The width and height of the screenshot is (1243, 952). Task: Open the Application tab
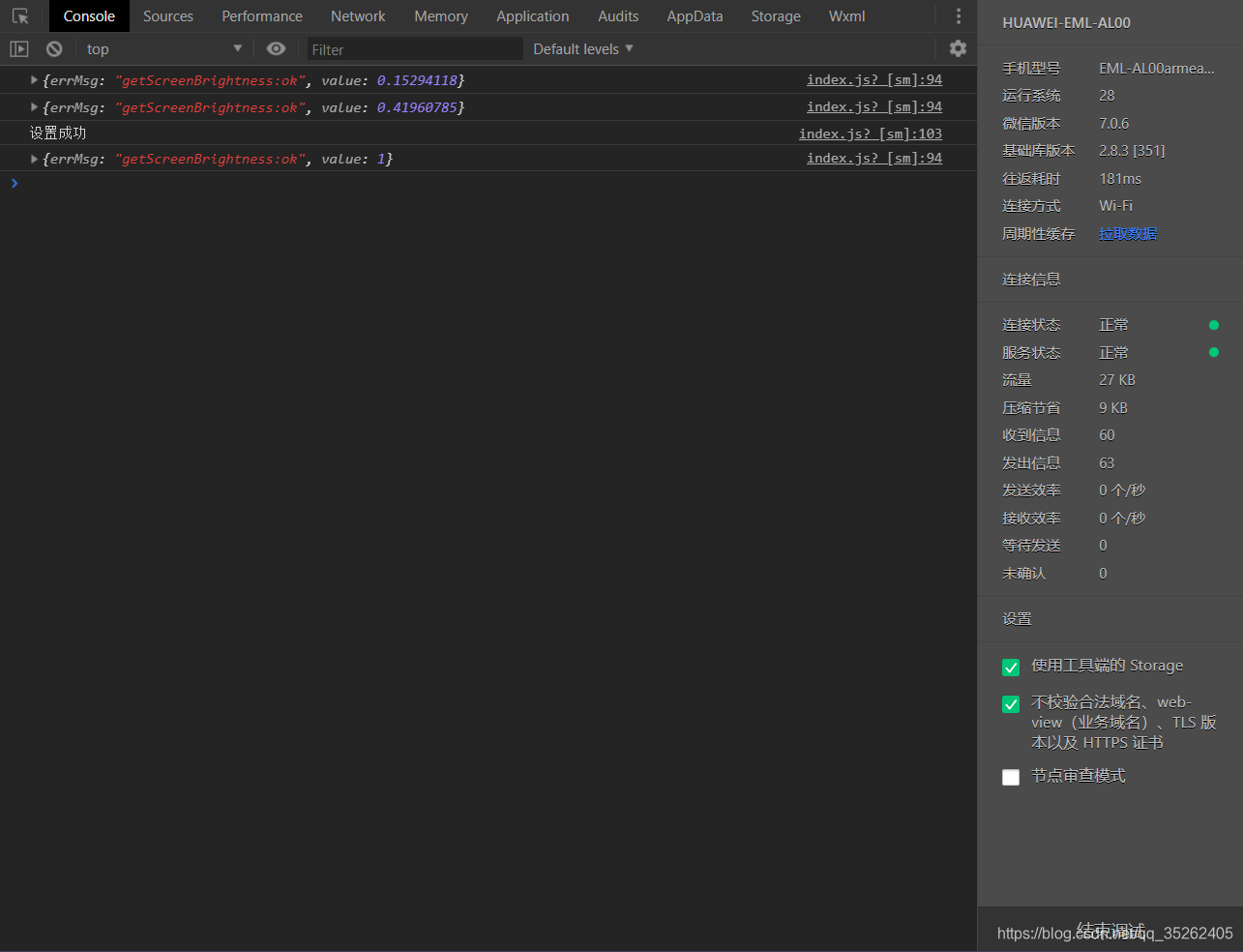click(x=533, y=16)
